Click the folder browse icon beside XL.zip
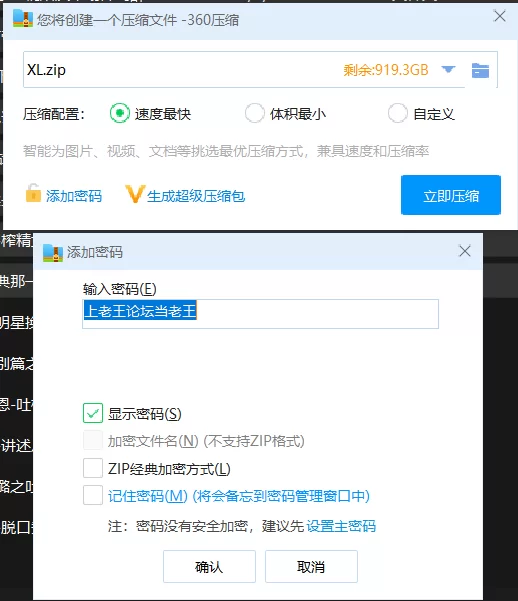 coord(480,71)
